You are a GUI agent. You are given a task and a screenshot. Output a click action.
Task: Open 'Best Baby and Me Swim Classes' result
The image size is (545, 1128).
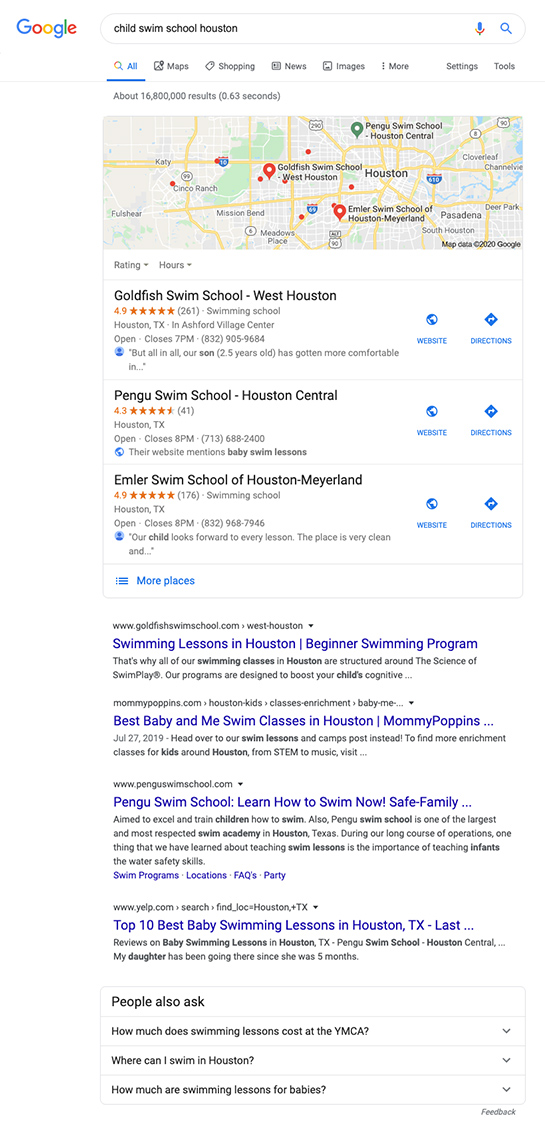pos(303,721)
